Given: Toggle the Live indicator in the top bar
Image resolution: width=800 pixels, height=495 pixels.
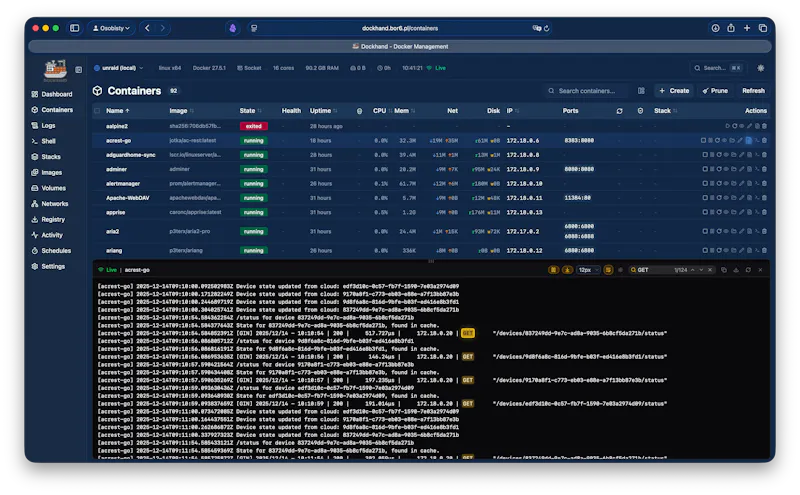Looking at the screenshot, I should [436, 68].
